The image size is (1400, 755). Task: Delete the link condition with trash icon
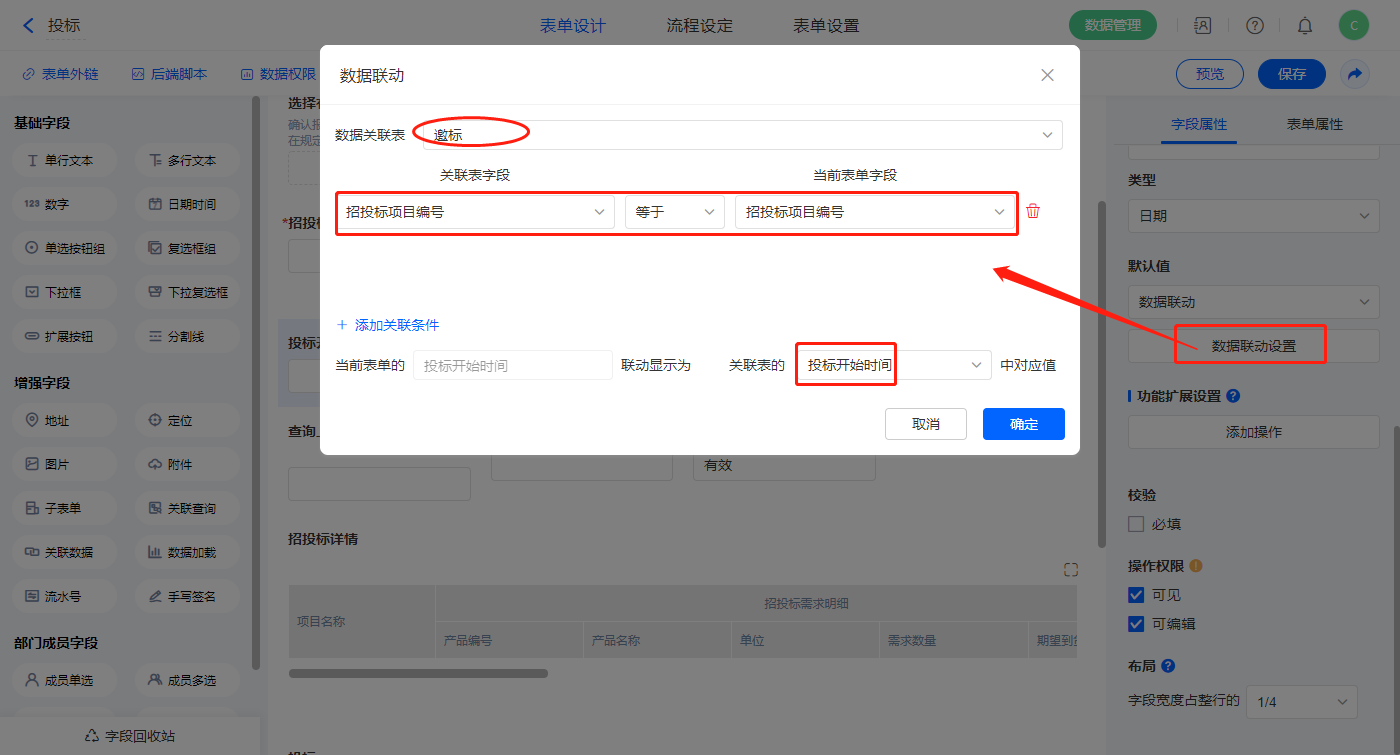[1033, 211]
